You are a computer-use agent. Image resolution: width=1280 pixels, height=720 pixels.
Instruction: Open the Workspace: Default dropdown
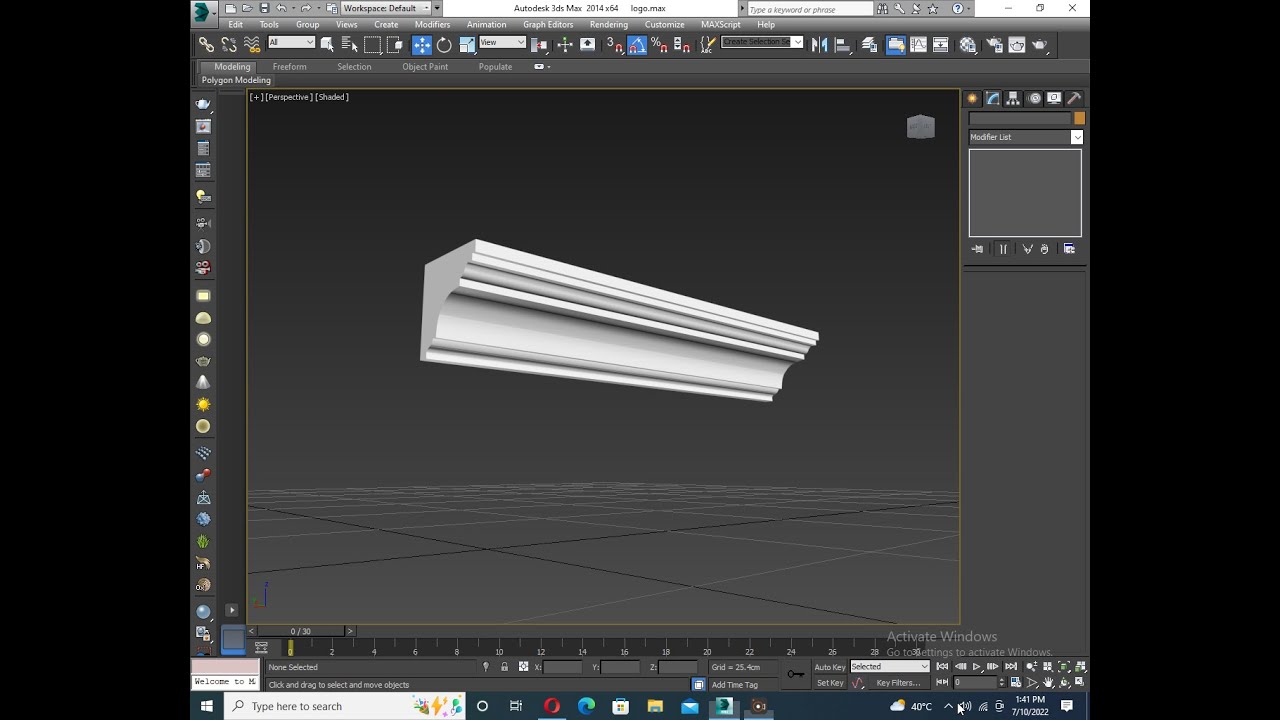pyautogui.click(x=386, y=8)
